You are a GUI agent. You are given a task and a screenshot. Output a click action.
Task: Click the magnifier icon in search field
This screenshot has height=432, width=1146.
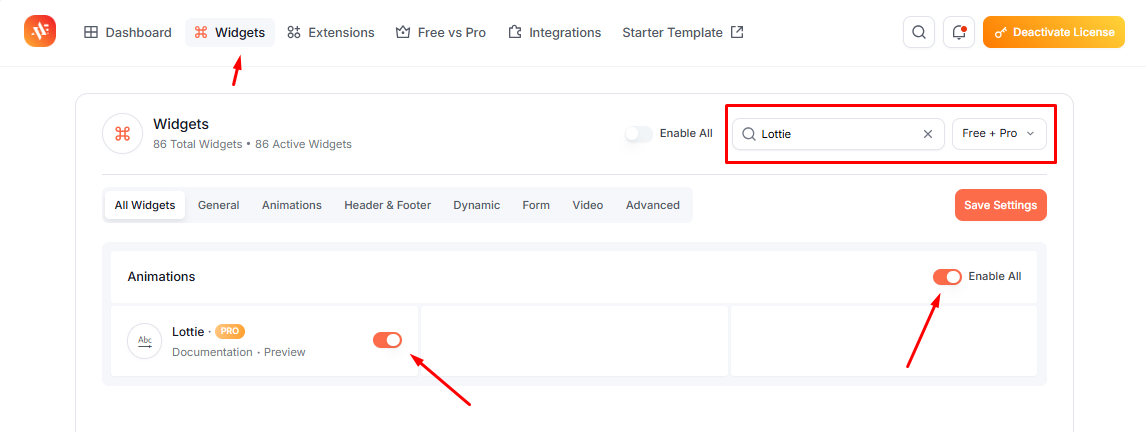pyautogui.click(x=748, y=134)
